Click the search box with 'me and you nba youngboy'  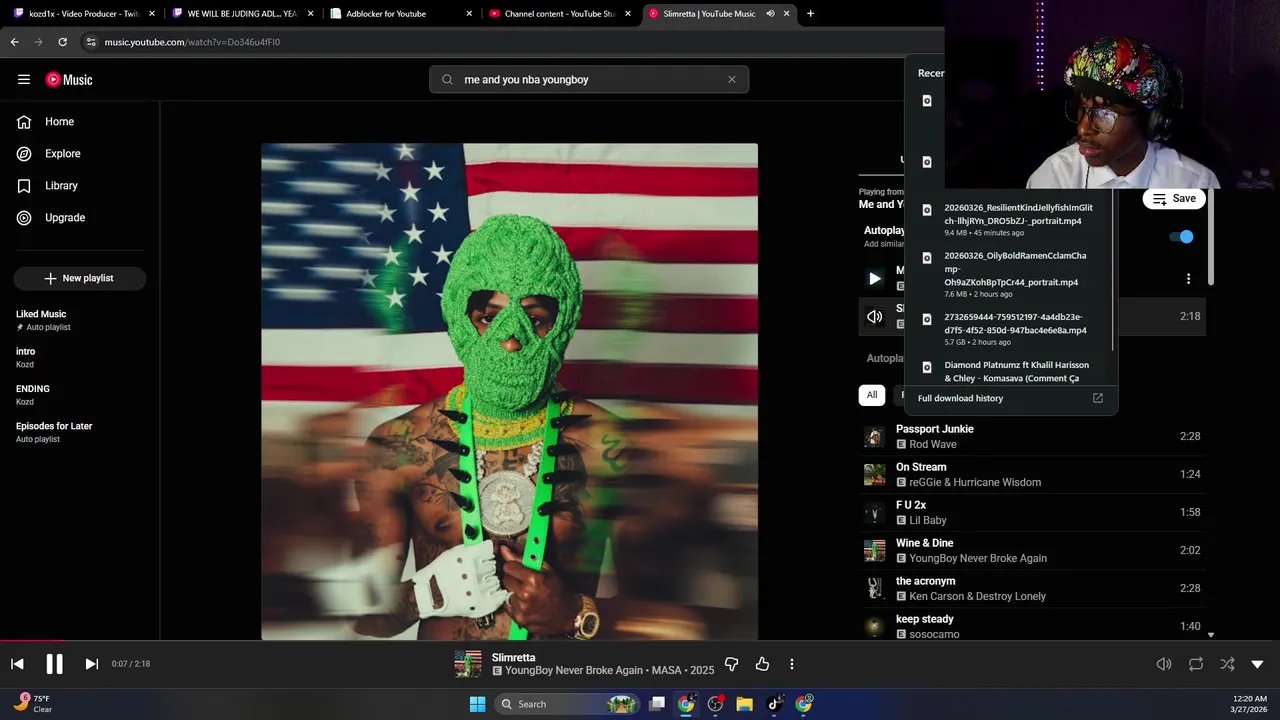(588, 80)
